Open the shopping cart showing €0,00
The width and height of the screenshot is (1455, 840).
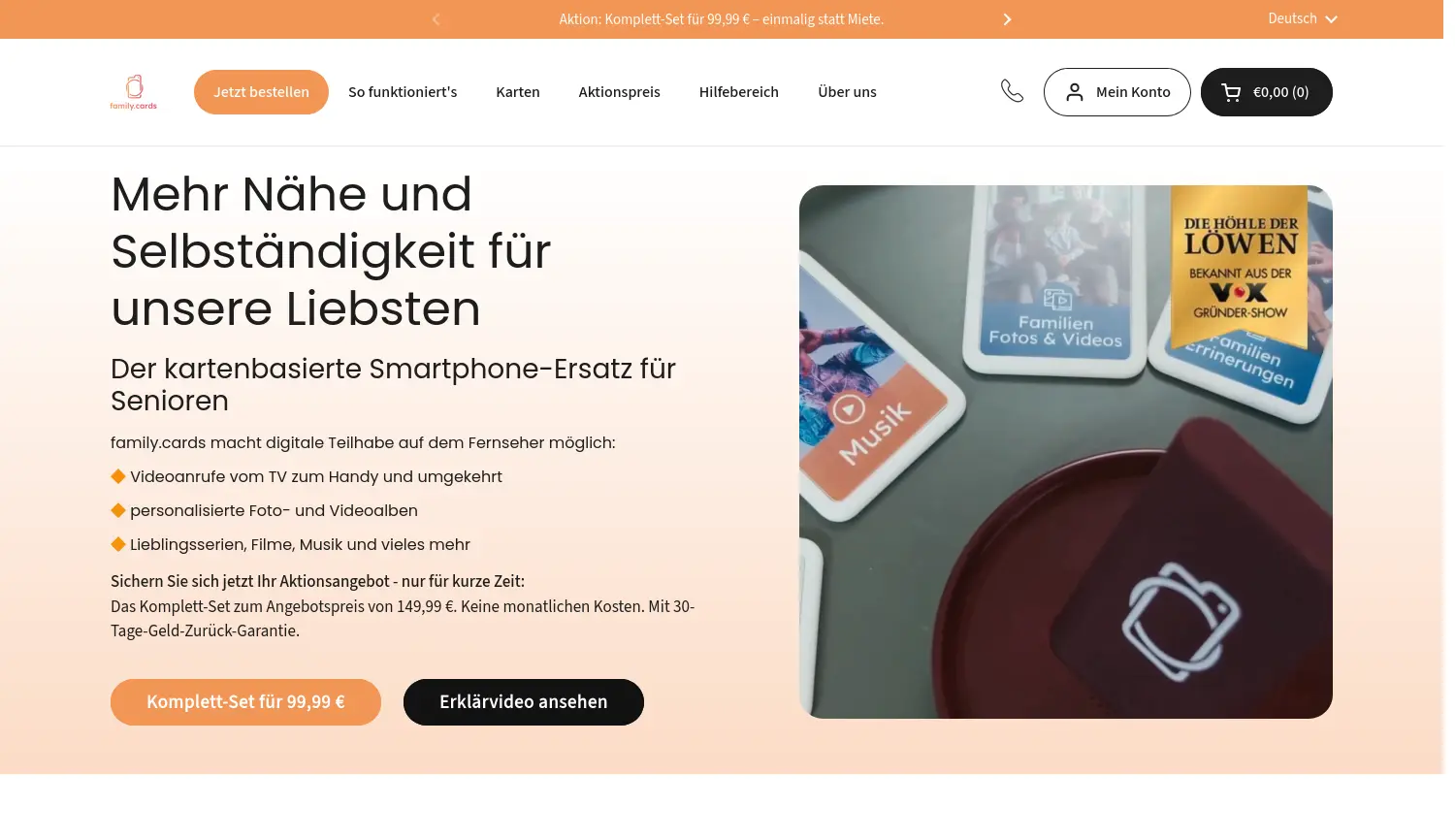[1266, 92]
